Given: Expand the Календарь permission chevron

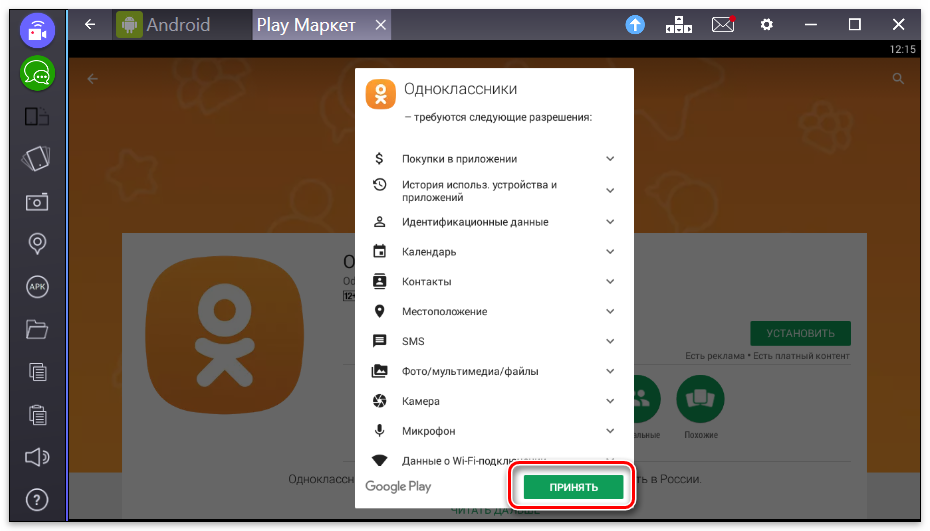Looking at the screenshot, I should coord(610,252).
